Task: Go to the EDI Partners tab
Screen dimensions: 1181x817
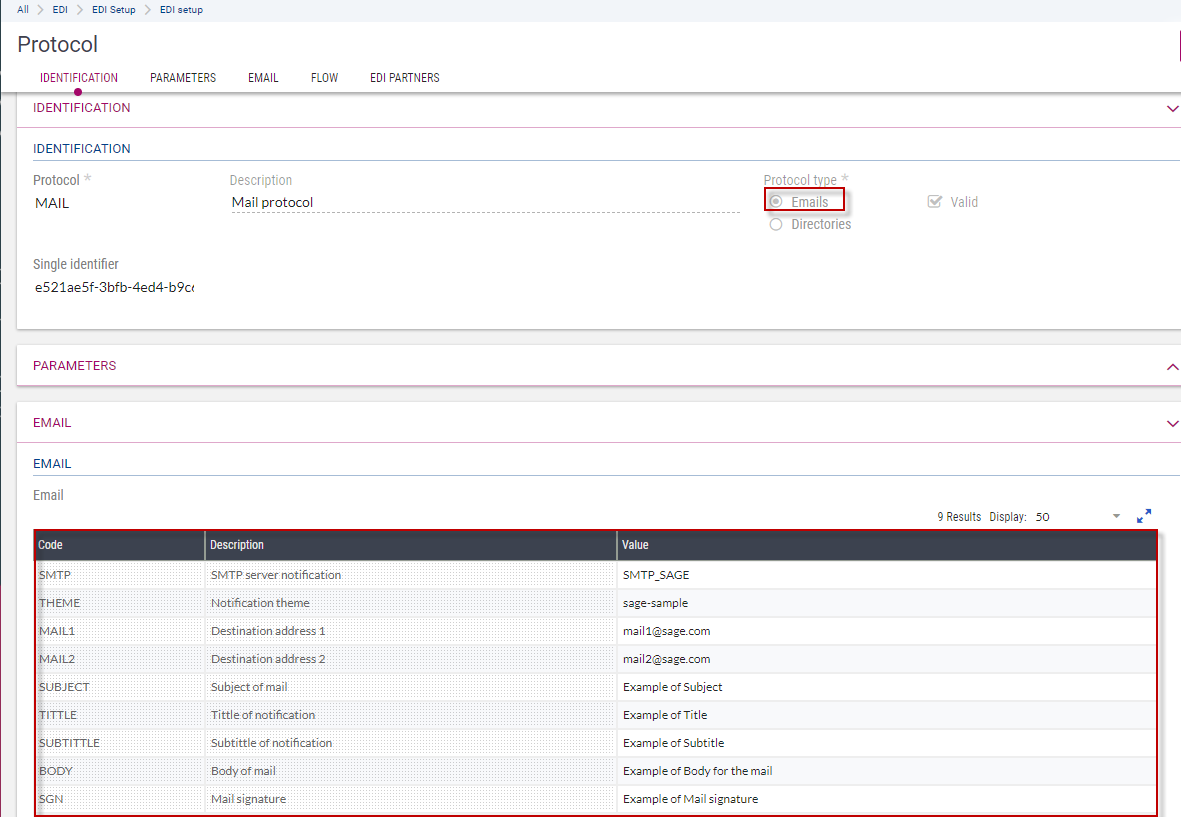Action: pos(404,78)
